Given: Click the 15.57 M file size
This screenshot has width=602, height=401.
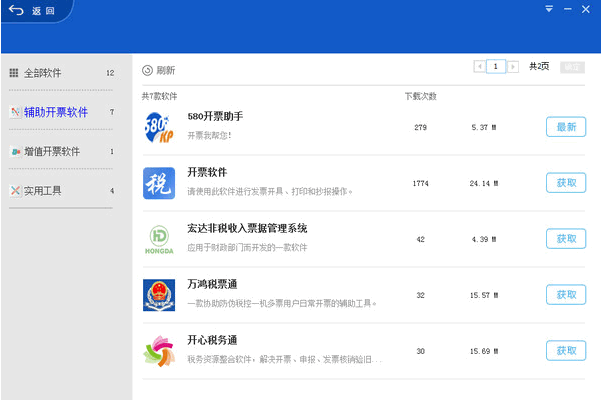Looking at the screenshot, I should [x=484, y=295].
